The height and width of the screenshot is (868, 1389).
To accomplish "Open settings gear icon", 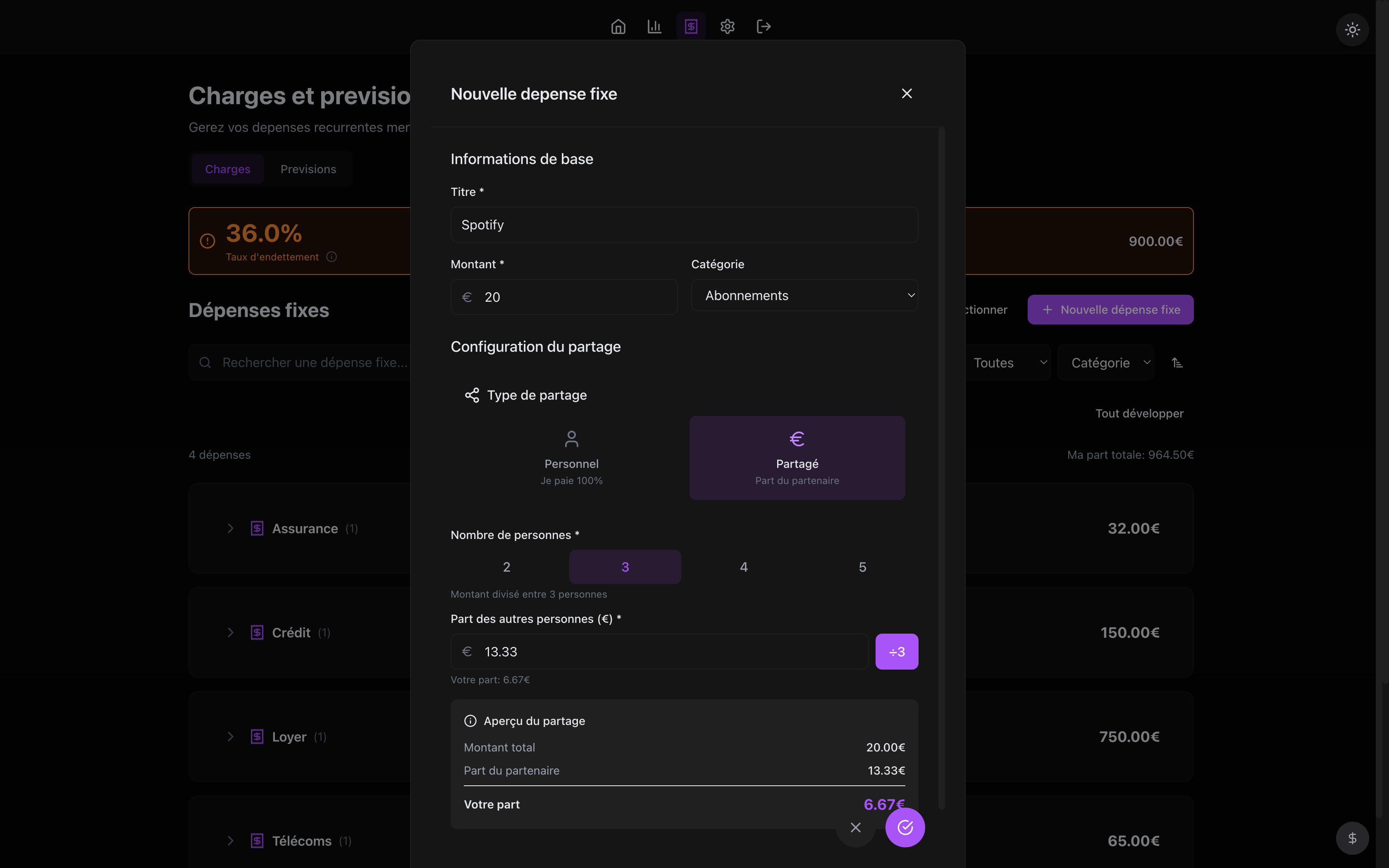I will click(727, 26).
